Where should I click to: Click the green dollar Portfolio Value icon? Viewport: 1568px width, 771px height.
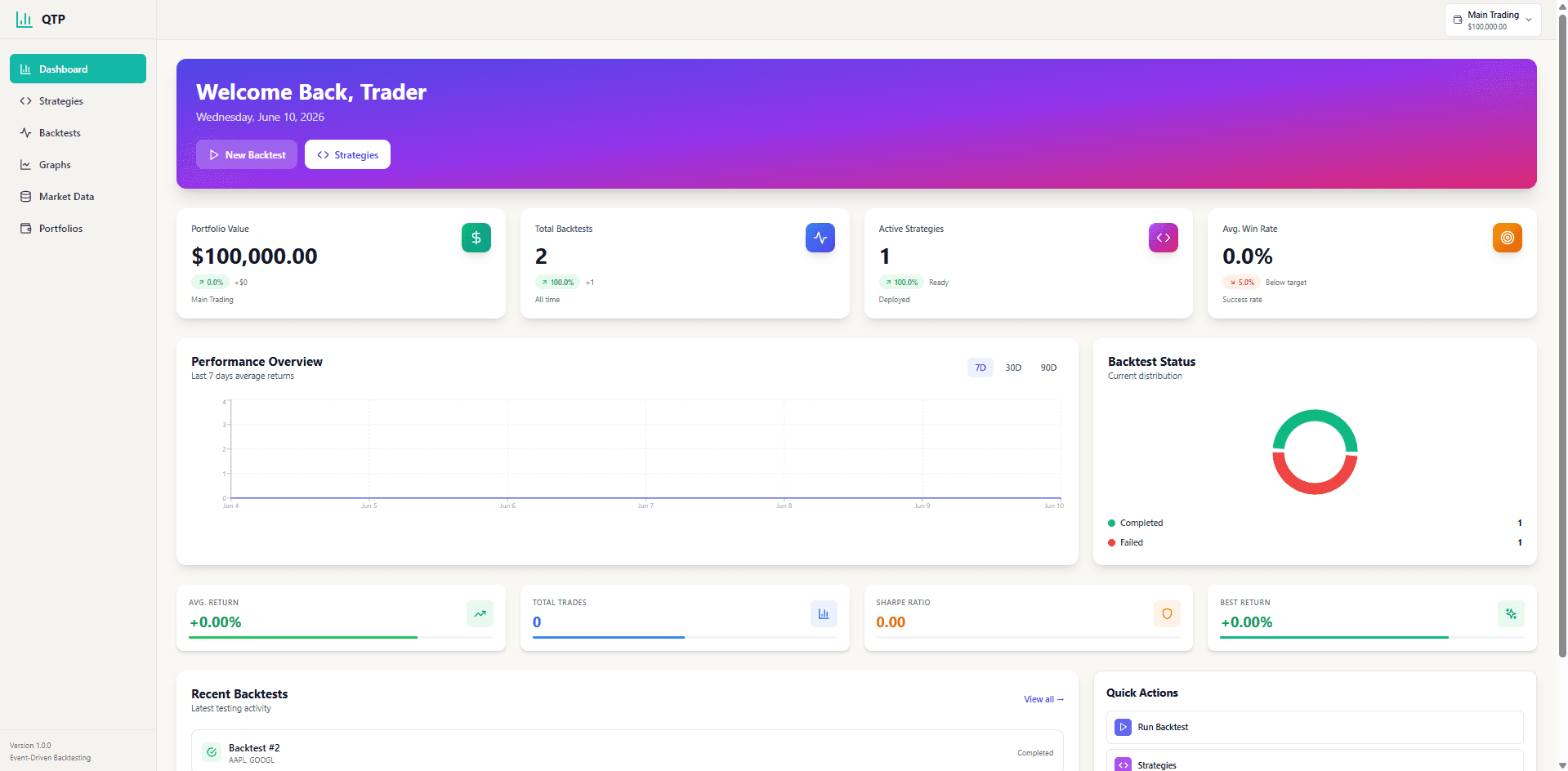point(476,238)
